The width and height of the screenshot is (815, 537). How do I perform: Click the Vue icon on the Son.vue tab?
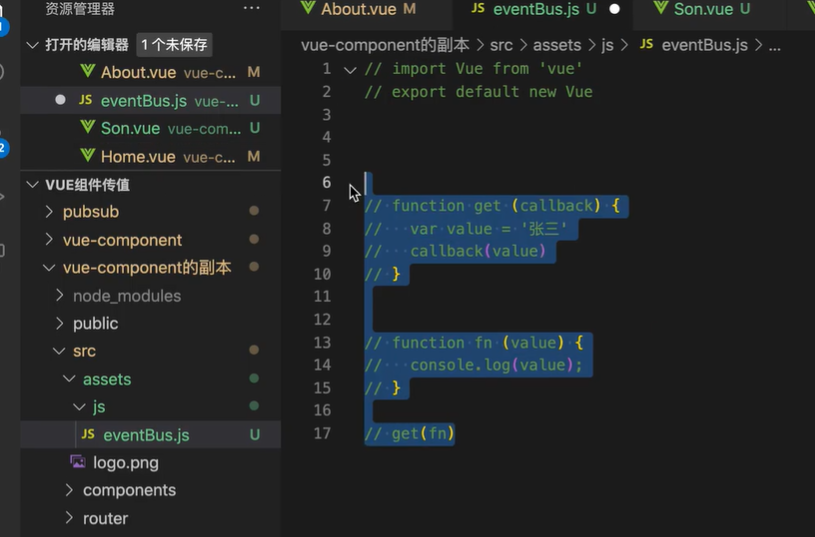tap(661, 8)
